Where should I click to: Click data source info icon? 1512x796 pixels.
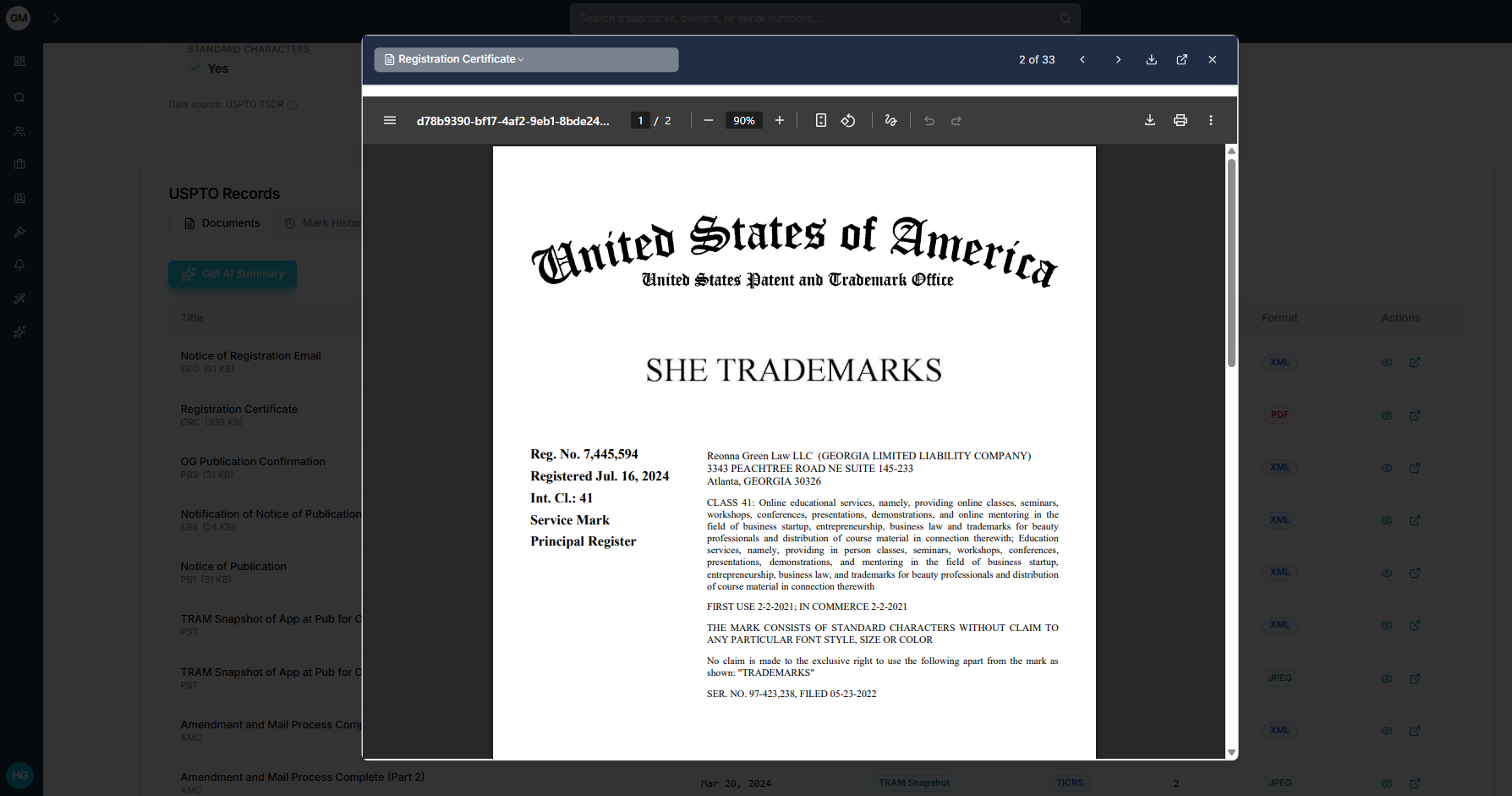(x=292, y=105)
